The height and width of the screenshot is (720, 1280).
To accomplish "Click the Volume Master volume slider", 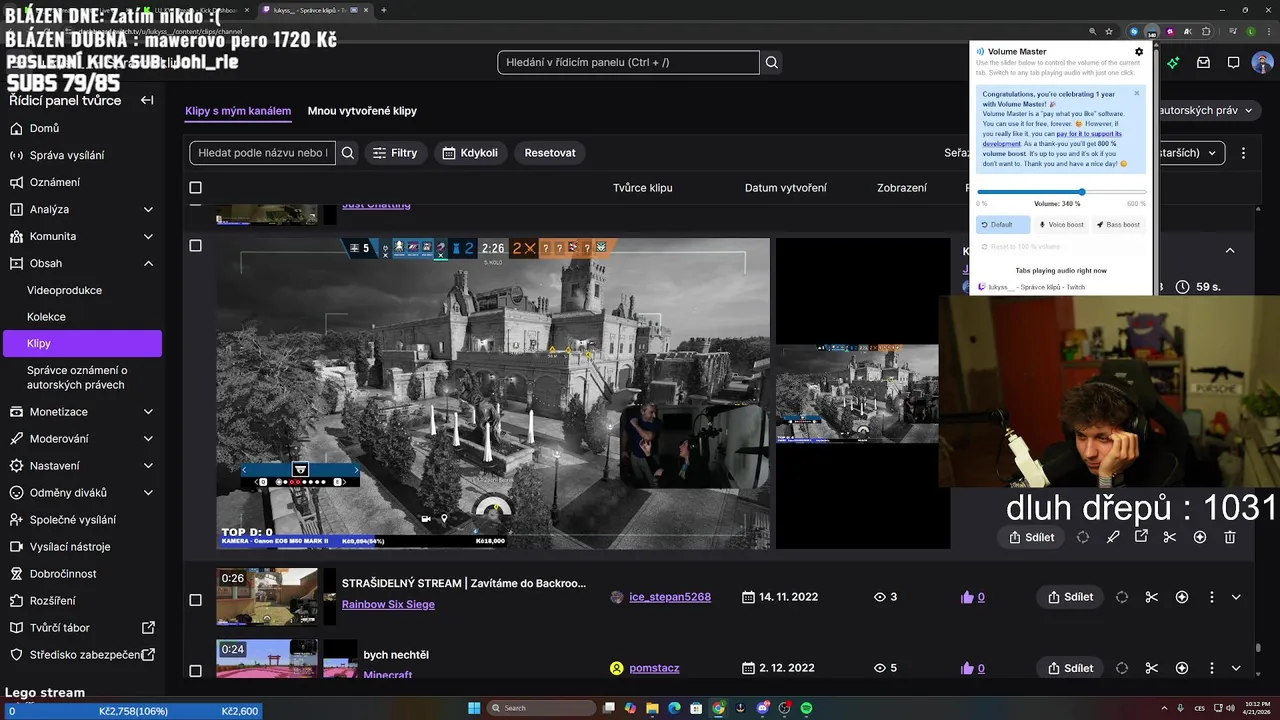I will [1061, 192].
